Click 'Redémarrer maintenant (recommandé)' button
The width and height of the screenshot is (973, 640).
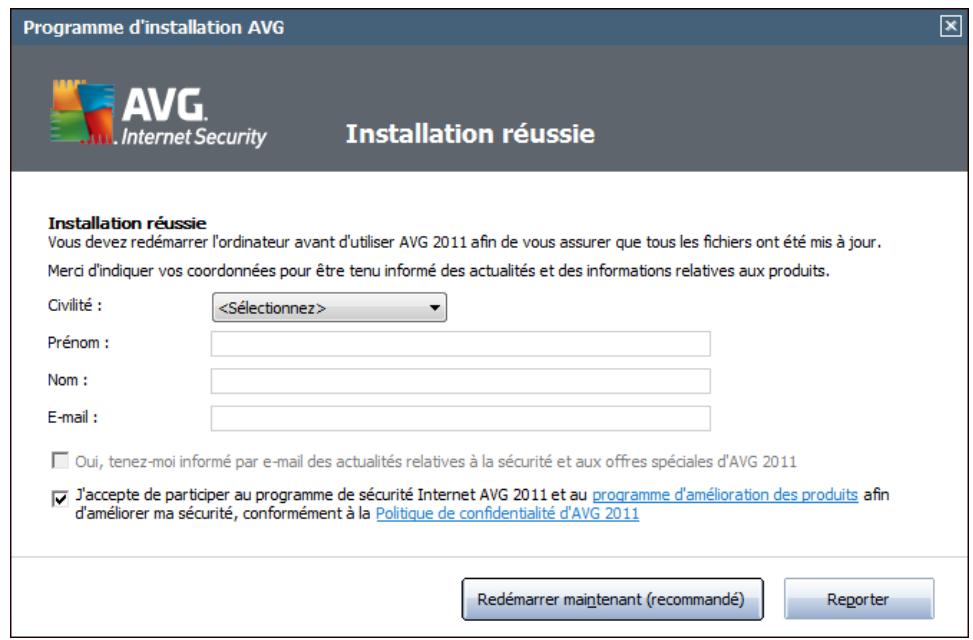click(x=612, y=599)
